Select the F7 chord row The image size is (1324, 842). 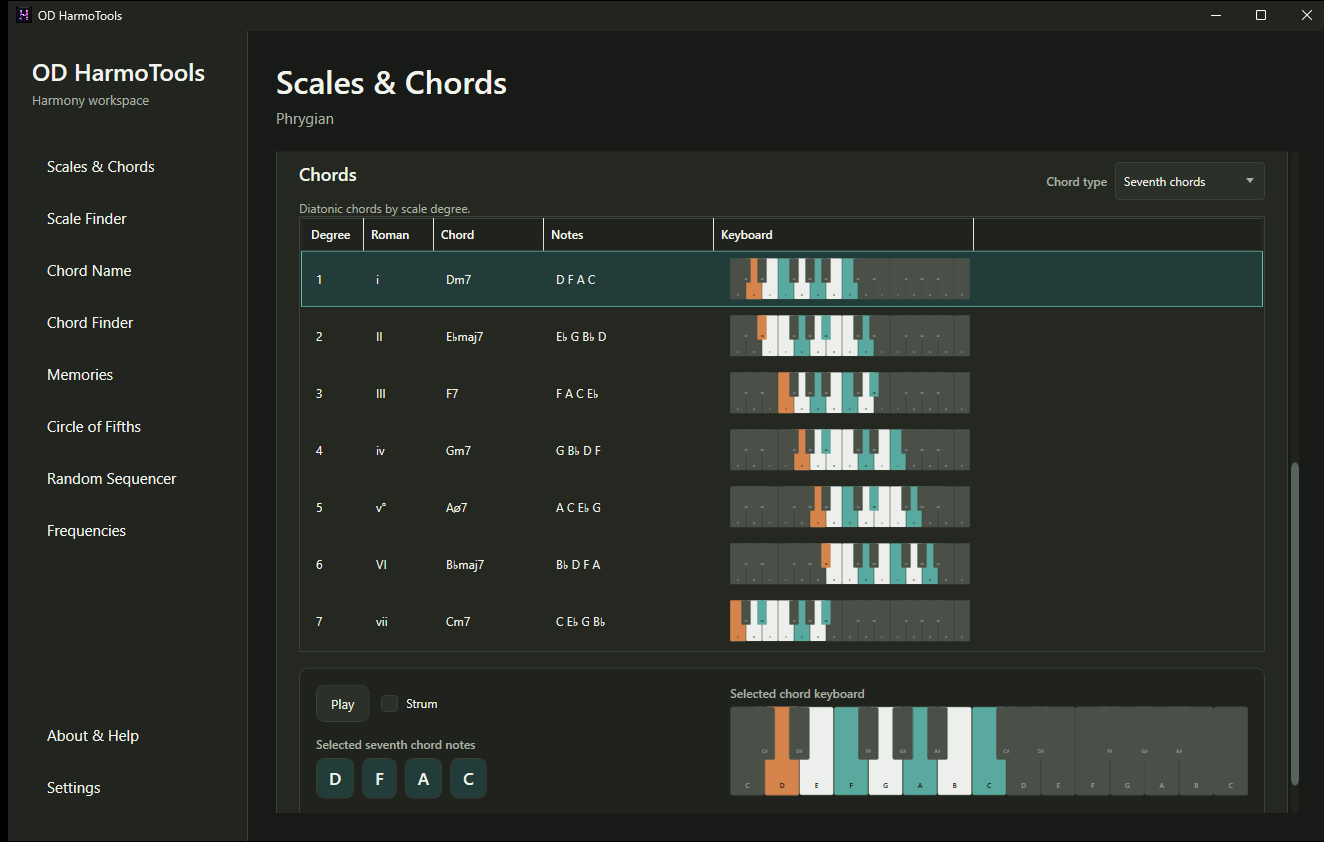tap(782, 393)
